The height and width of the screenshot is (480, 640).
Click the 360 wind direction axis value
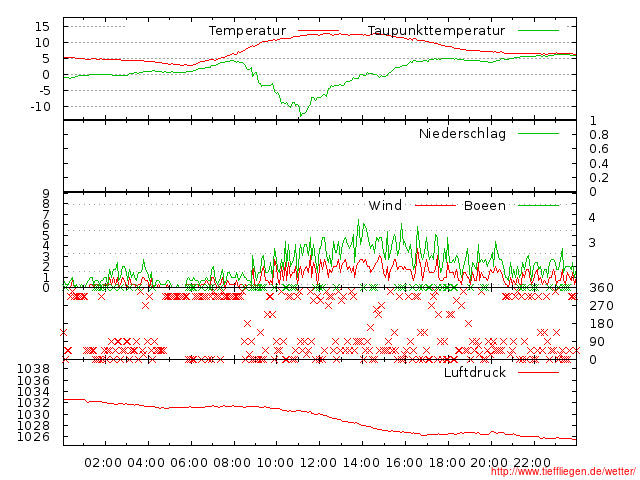pos(601,288)
